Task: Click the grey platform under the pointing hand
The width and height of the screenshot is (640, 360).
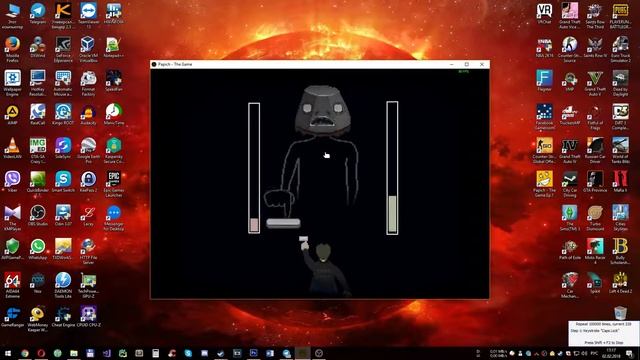Action: point(283,223)
